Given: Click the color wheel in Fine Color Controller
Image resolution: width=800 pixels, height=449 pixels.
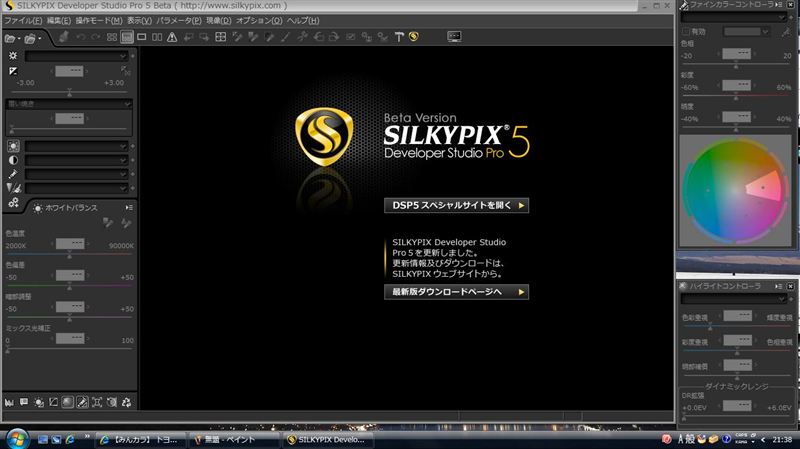Looking at the screenshot, I should click(x=735, y=190).
